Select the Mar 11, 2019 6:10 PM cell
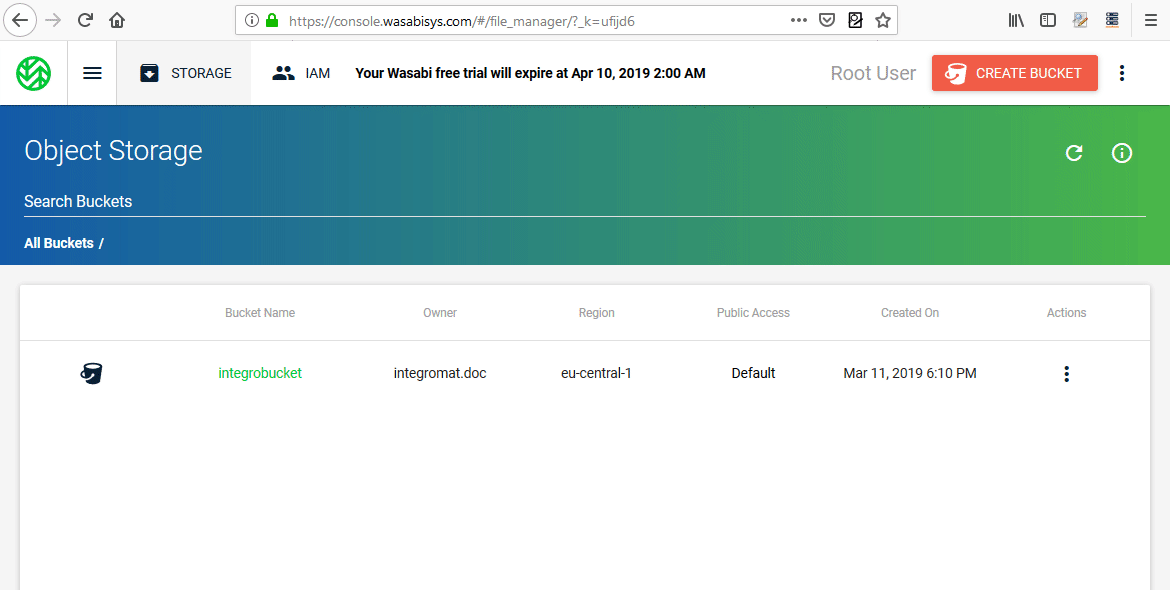1170x590 pixels. coord(910,373)
